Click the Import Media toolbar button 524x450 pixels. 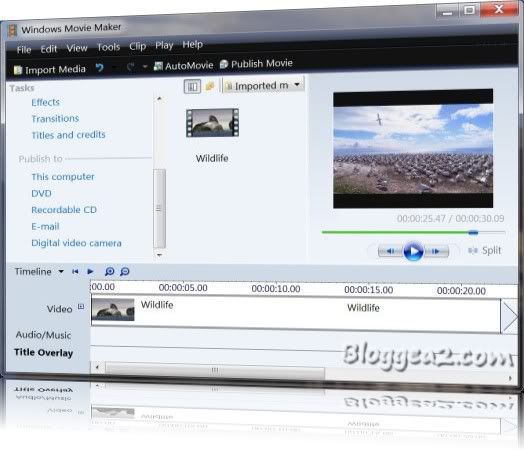click(49, 69)
